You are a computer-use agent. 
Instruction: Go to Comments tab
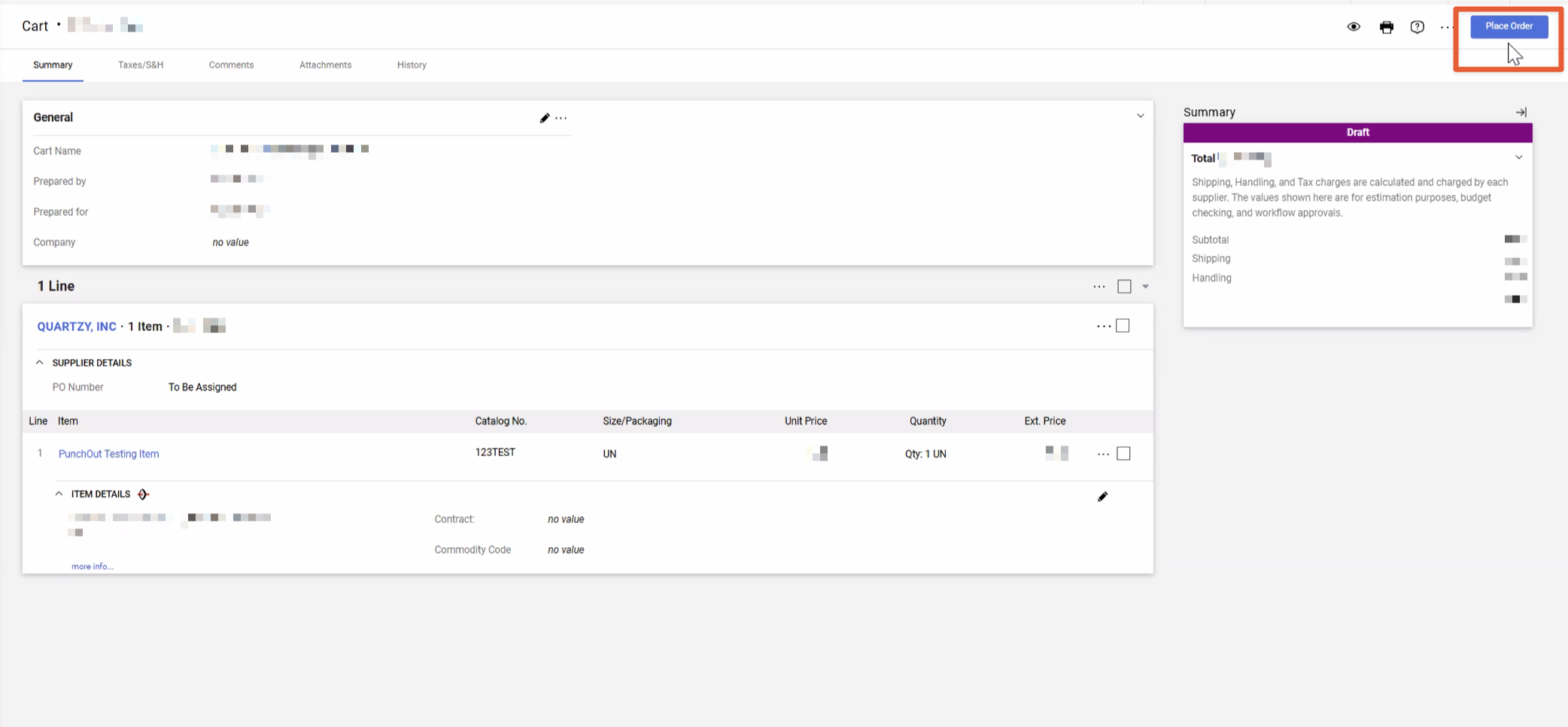[x=231, y=65]
